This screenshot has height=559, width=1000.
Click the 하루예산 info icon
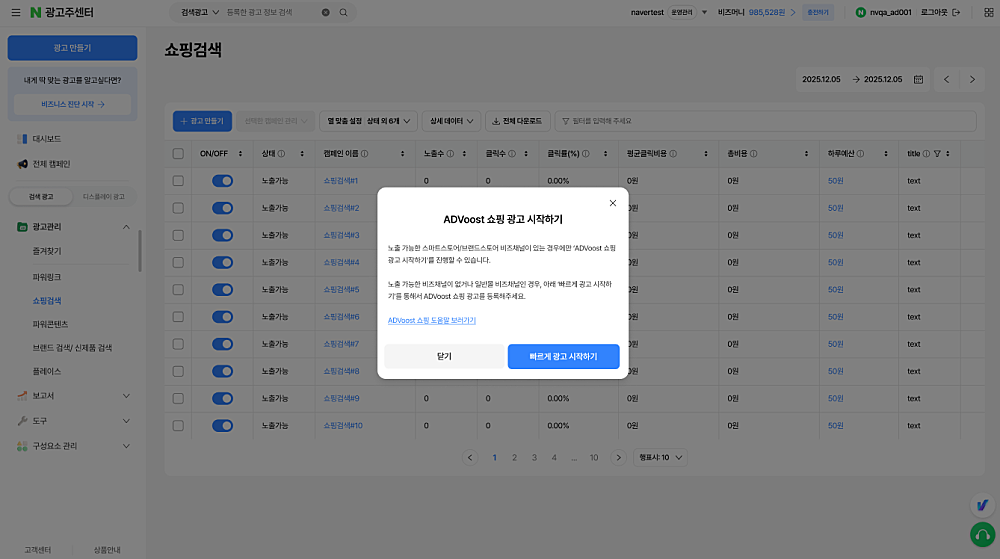(x=860, y=154)
